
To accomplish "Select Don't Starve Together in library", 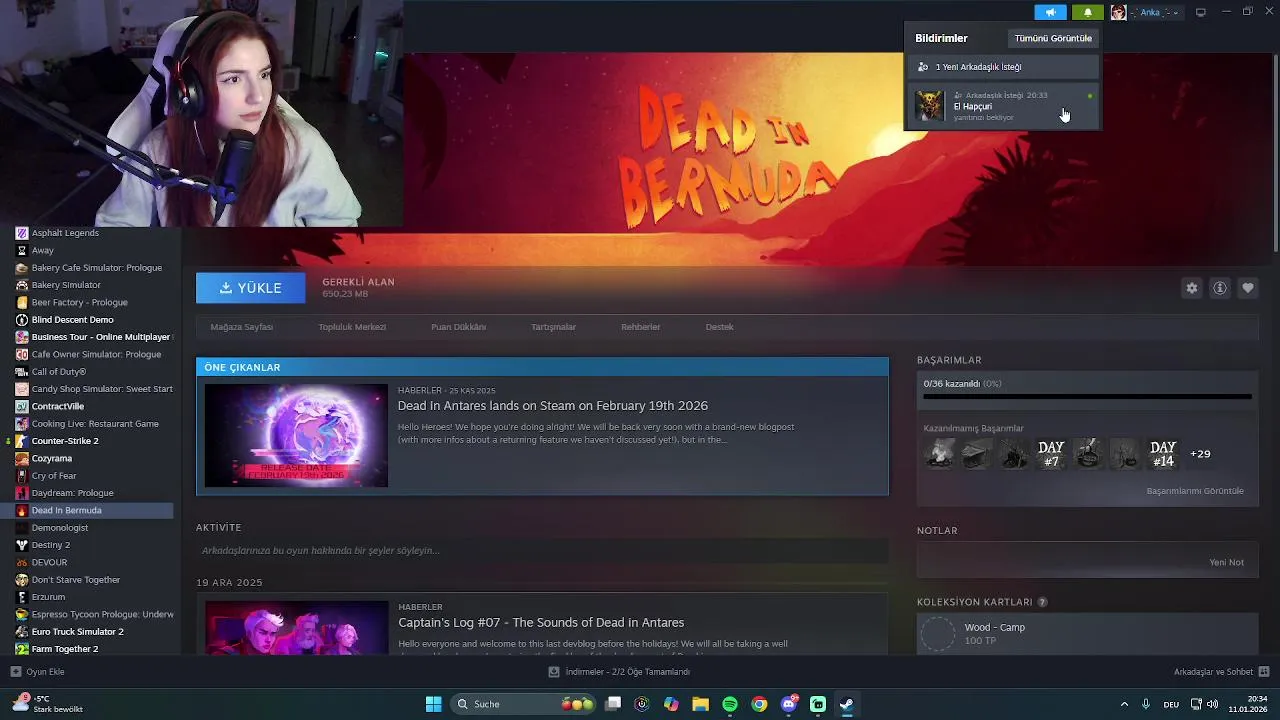I will pos(76,580).
